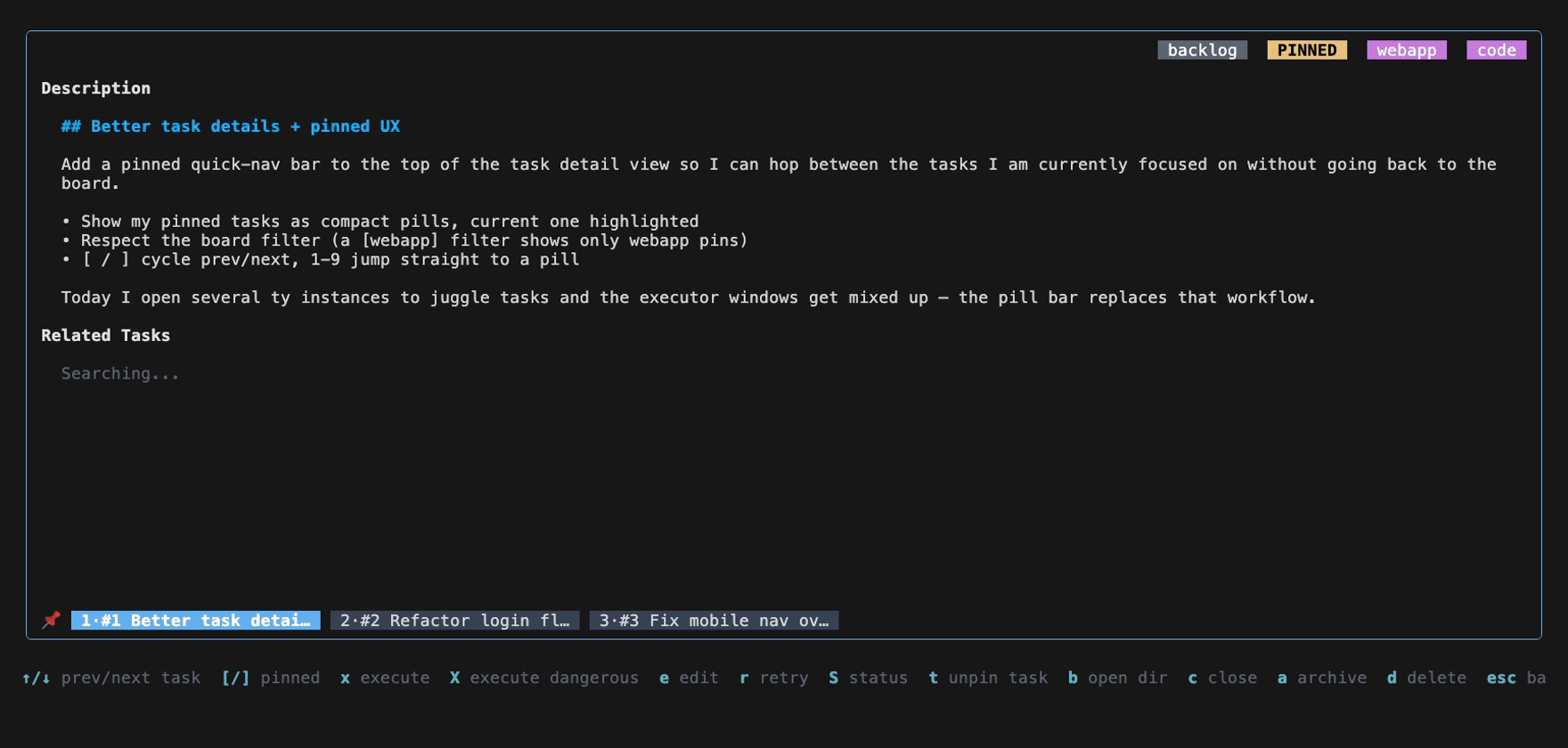Screen dimensions: 1568x748
Task: Click the PINNED badge
Action: [x=1307, y=50]
